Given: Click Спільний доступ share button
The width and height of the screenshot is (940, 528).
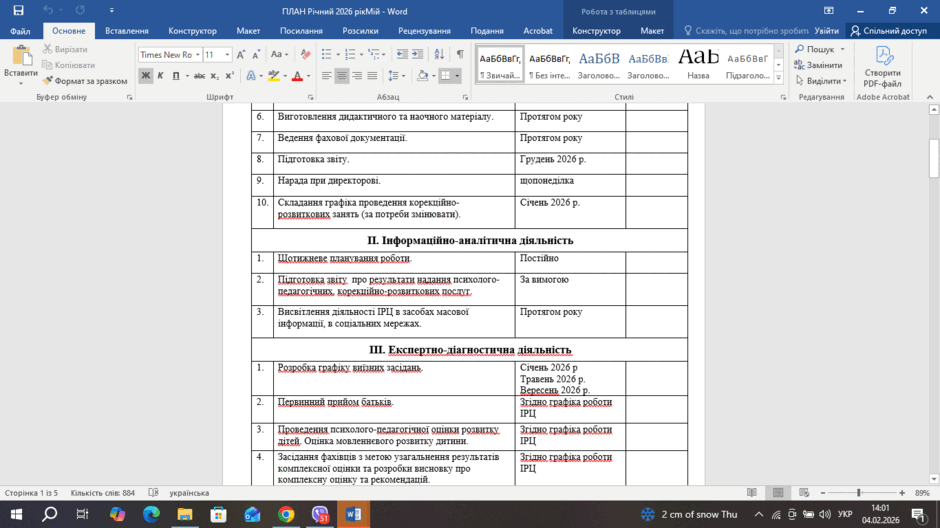Looking at the screenshot, I should click(889, 31).
